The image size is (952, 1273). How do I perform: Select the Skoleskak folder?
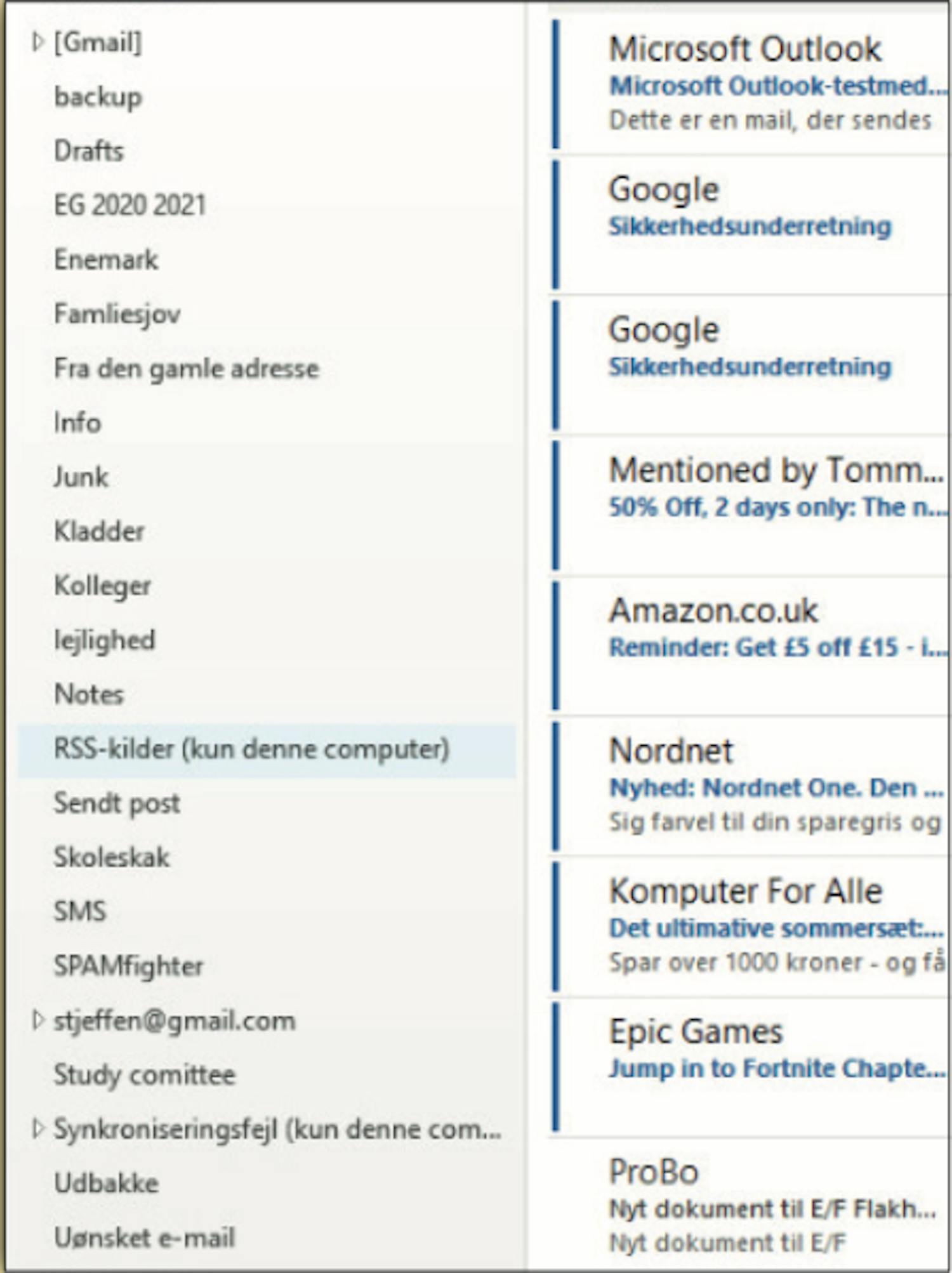[x=112, y=857]
